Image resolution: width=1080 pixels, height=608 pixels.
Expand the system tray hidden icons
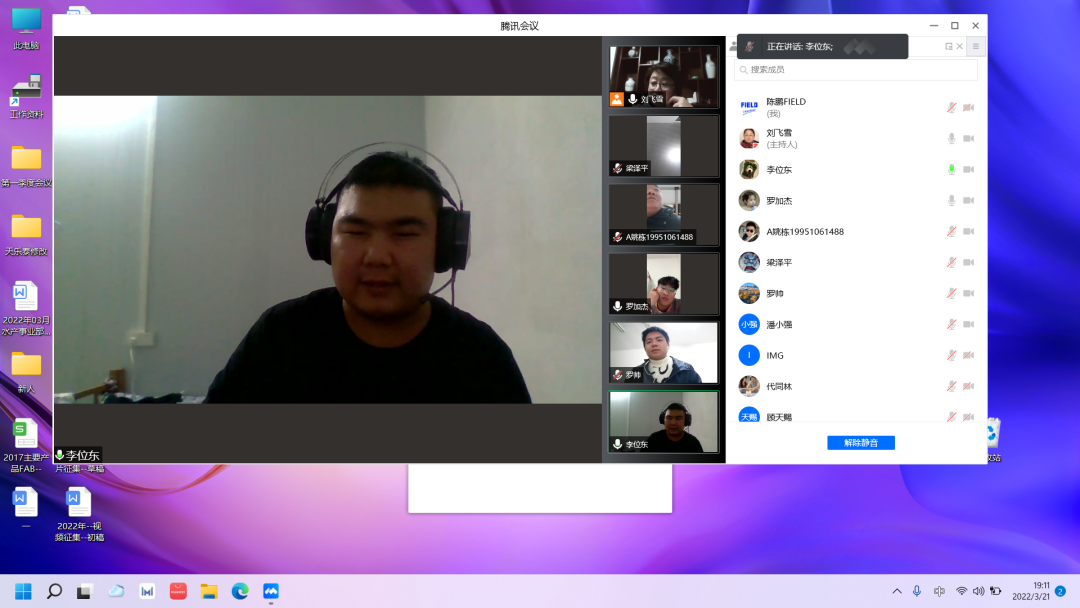(897, 591)
